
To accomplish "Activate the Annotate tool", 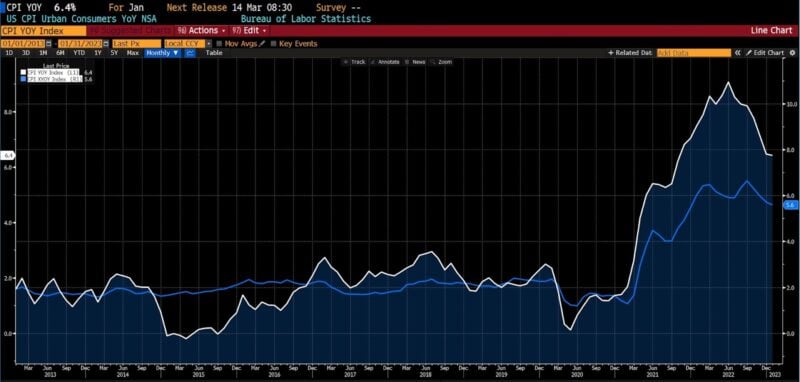I will tap(385, 62).
